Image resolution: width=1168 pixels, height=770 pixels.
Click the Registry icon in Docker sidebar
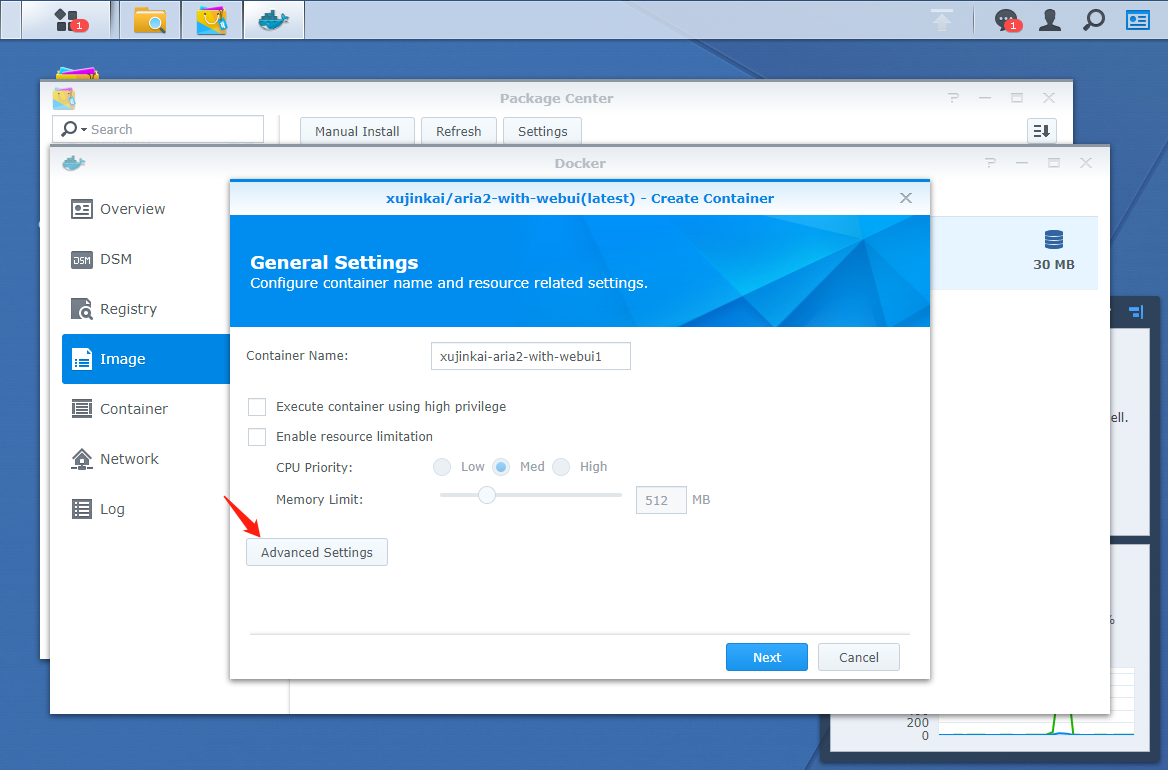coord(81,309)
